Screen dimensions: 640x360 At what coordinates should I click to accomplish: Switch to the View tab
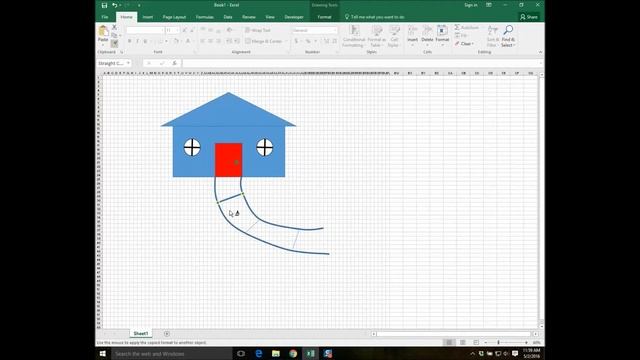pyautogui.click(x=270, y=17)
